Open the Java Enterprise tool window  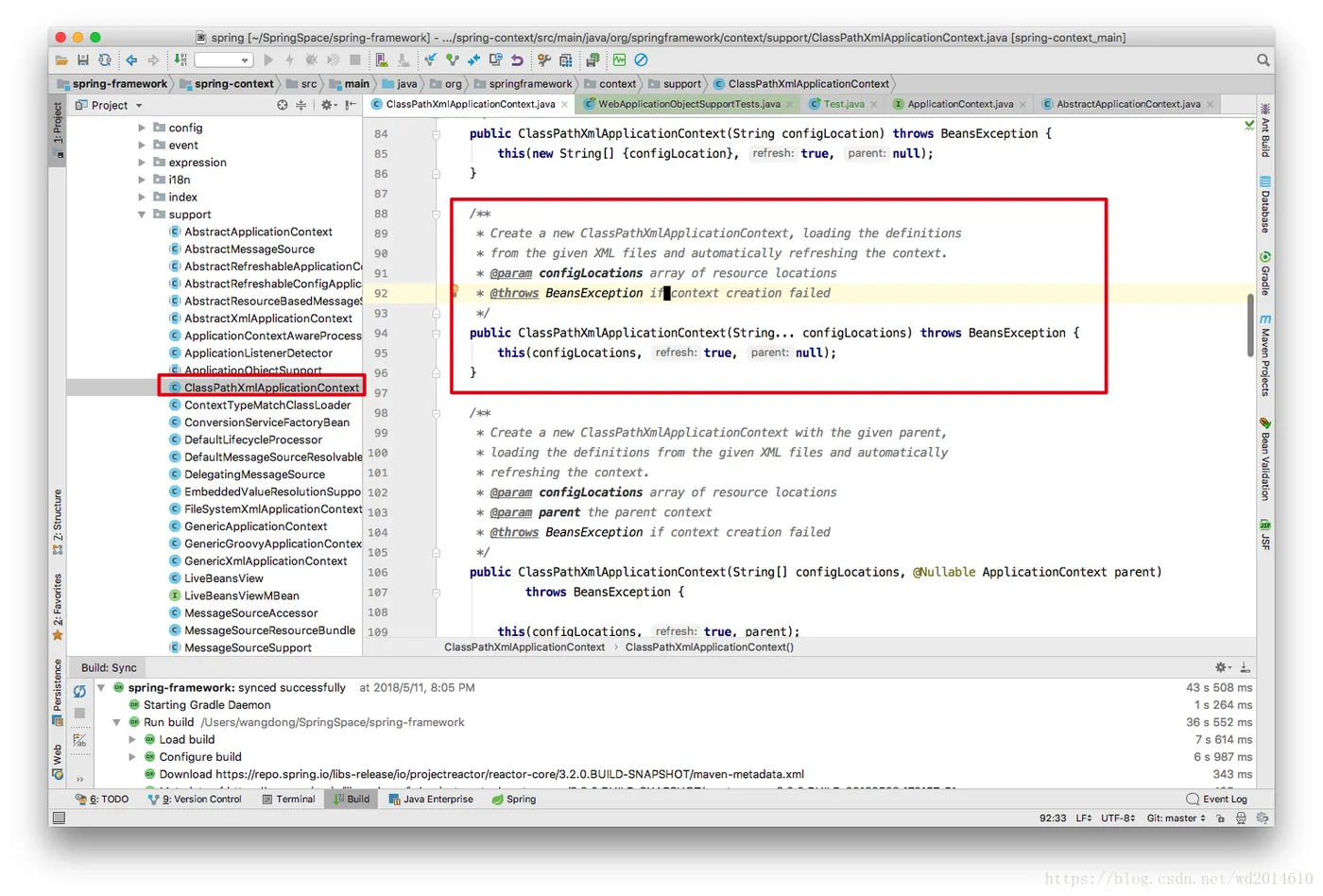coord(431,800)
